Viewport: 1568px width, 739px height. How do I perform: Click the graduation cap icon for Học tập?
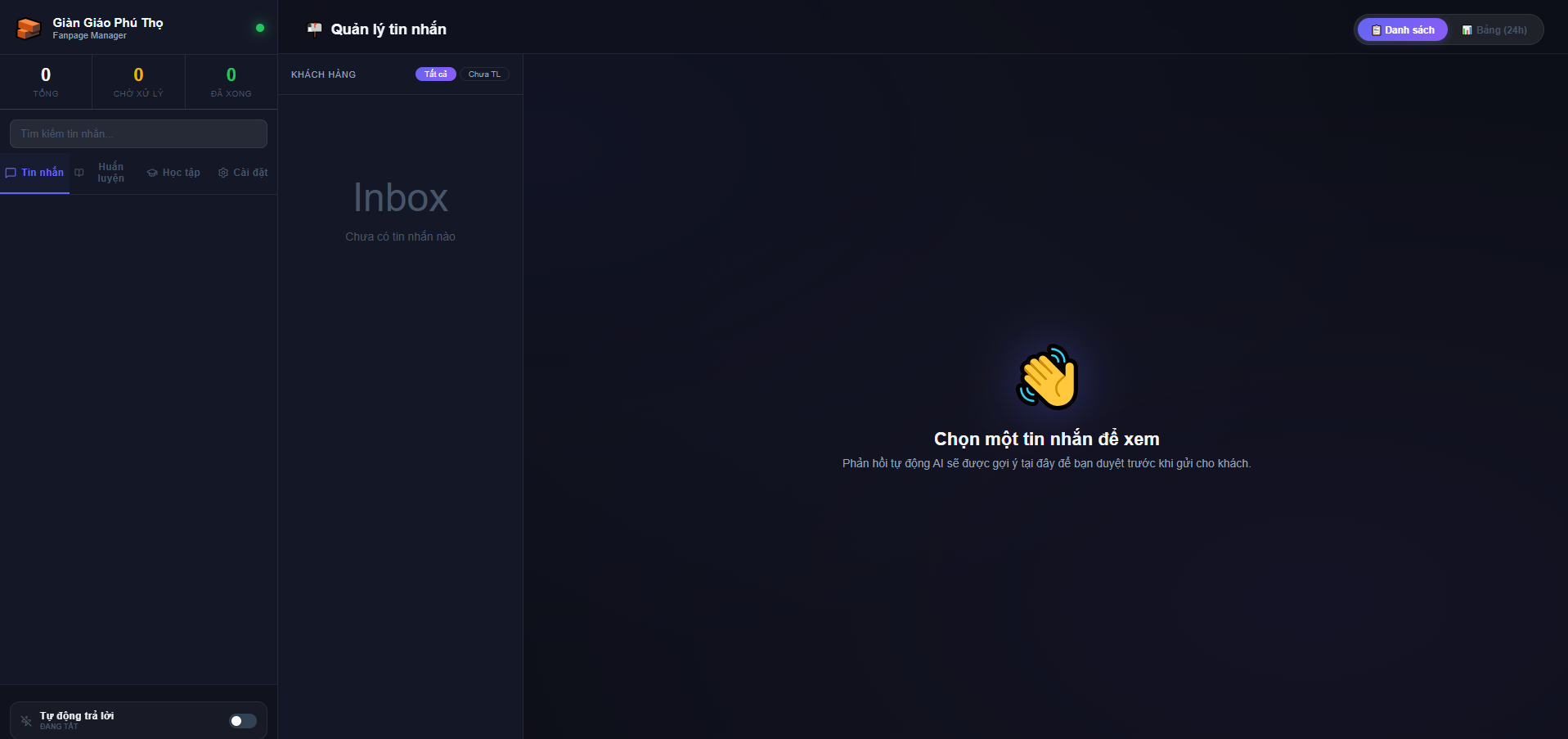point(152,173)
